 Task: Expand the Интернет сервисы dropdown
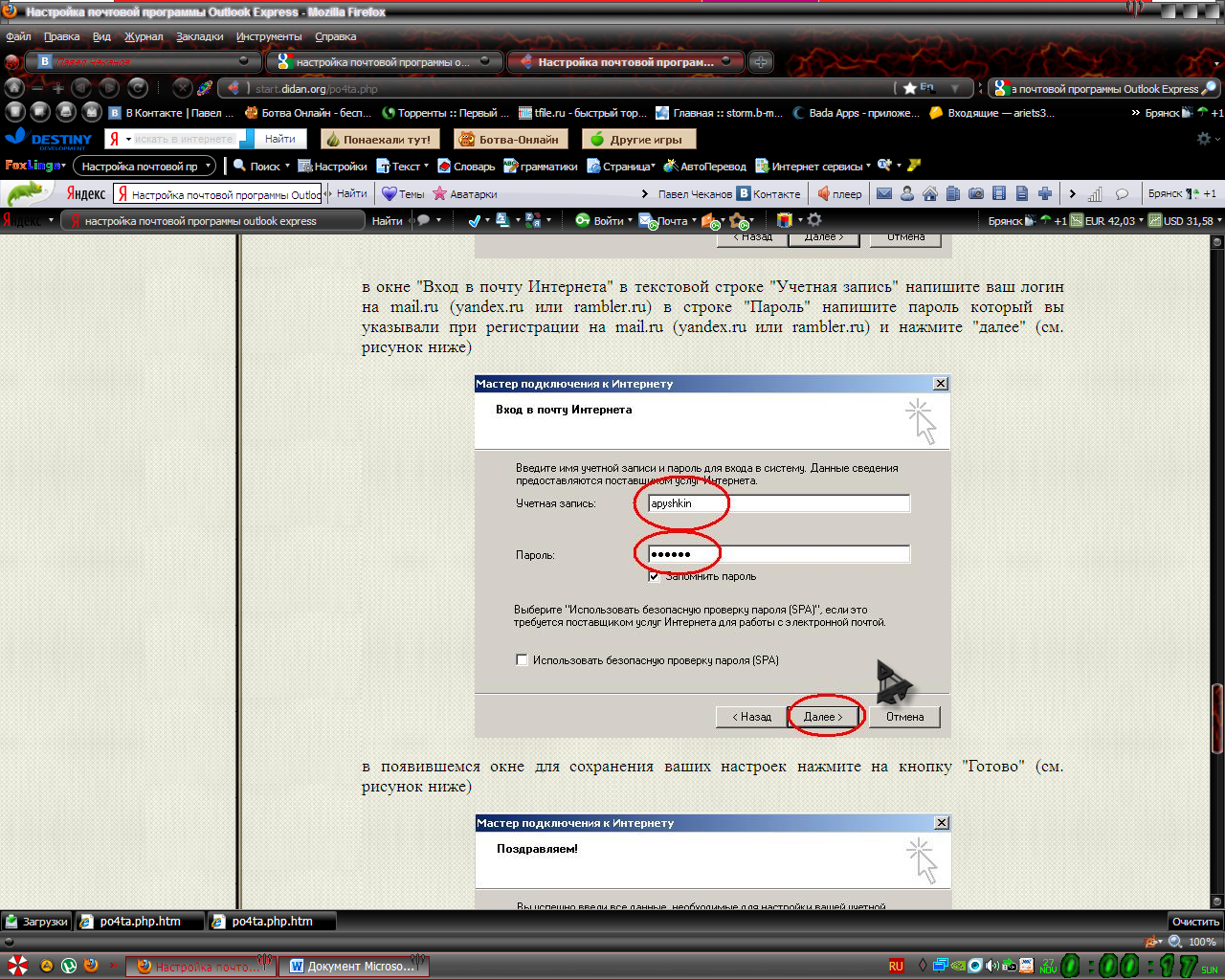click(x=868, y=166)
